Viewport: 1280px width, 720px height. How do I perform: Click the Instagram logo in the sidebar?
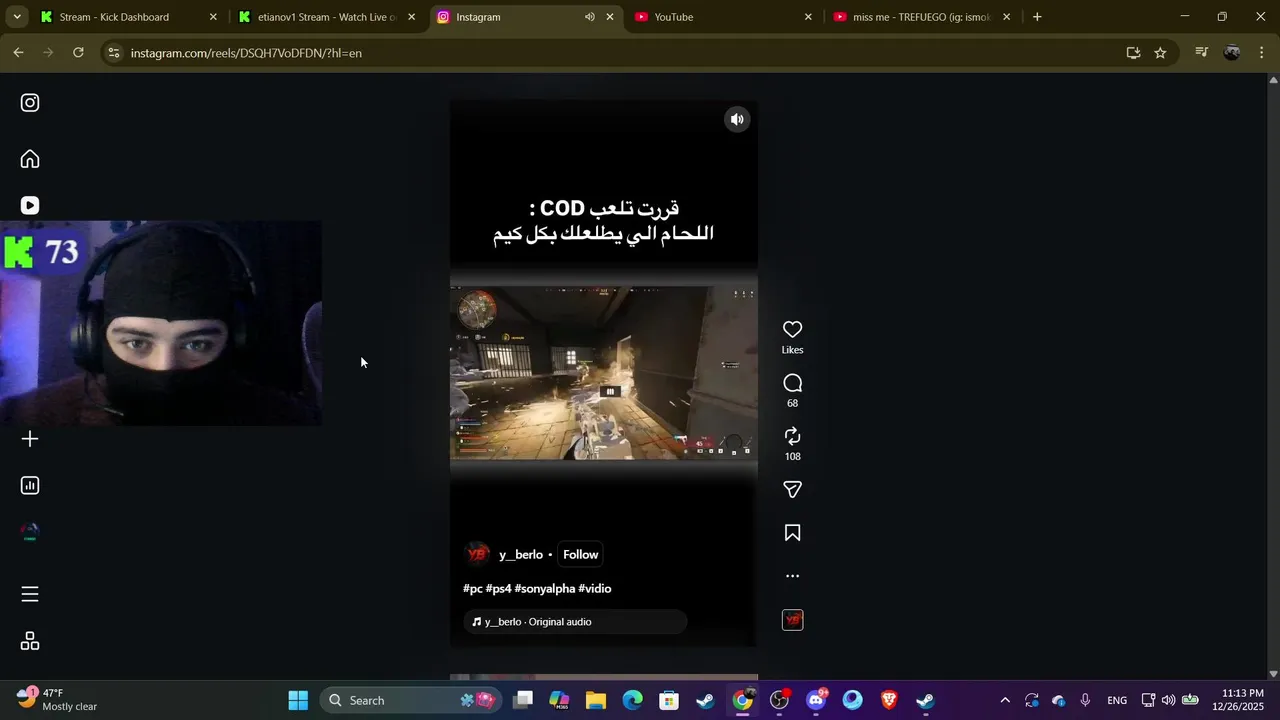(30, 103)
